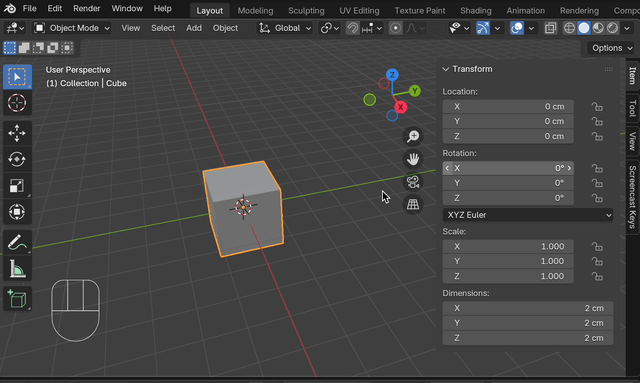The height and width of the screenshot is (383, 640).
Task: Click the Blender logo icon
Action: point(10,8)
